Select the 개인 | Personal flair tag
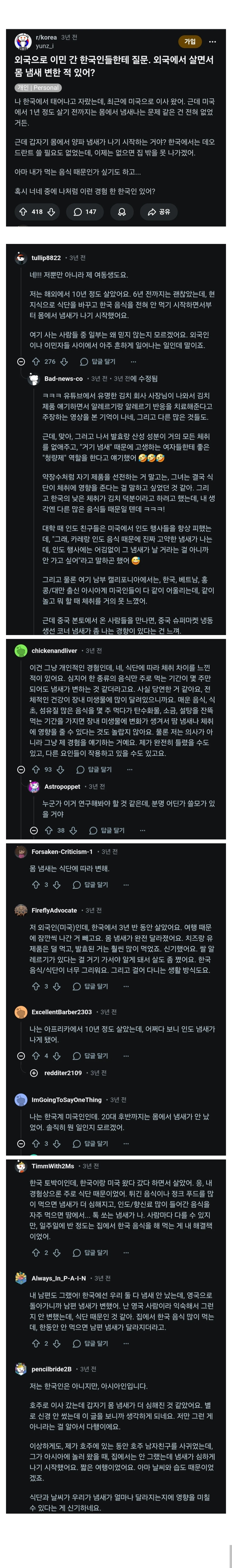 click(38, 88)
